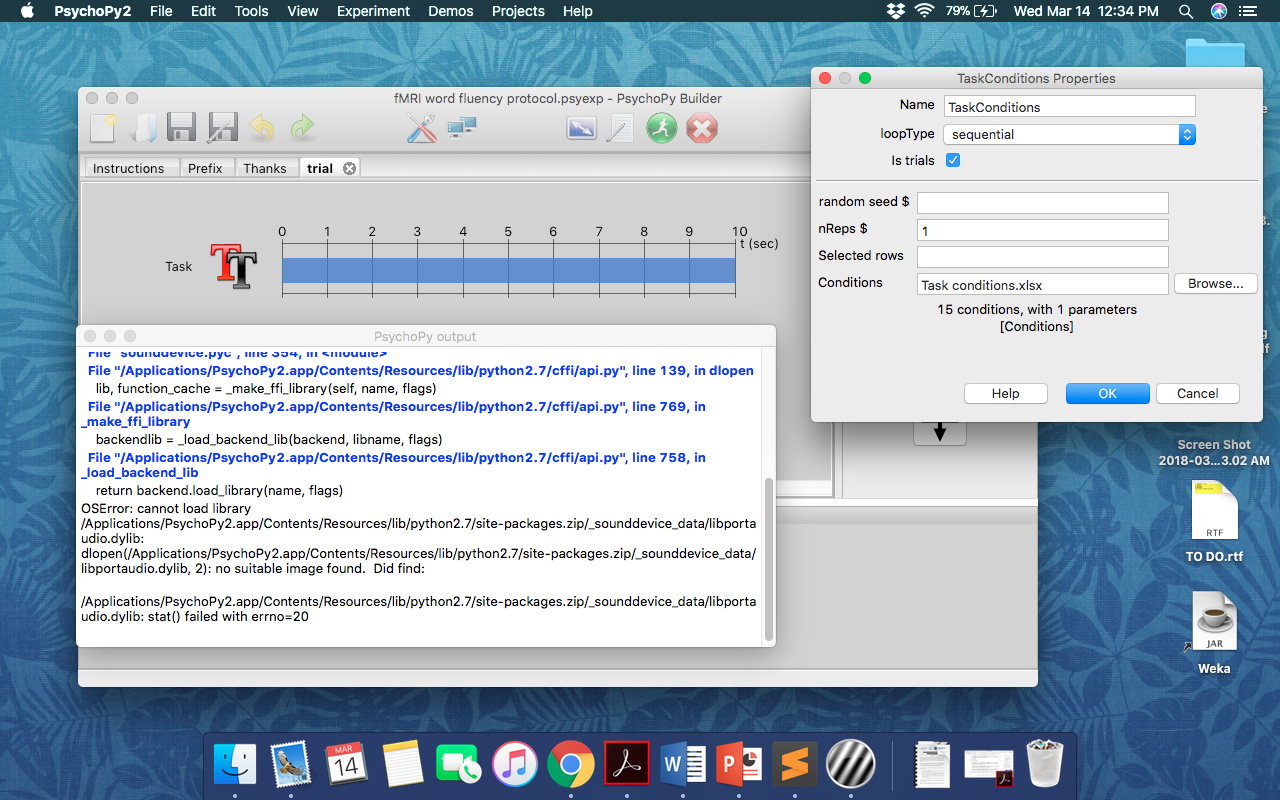The width and height of the screenshot is (1280, 800).
Task: Select the Weka JAR desktop icon
Action: pos(1214,633)
